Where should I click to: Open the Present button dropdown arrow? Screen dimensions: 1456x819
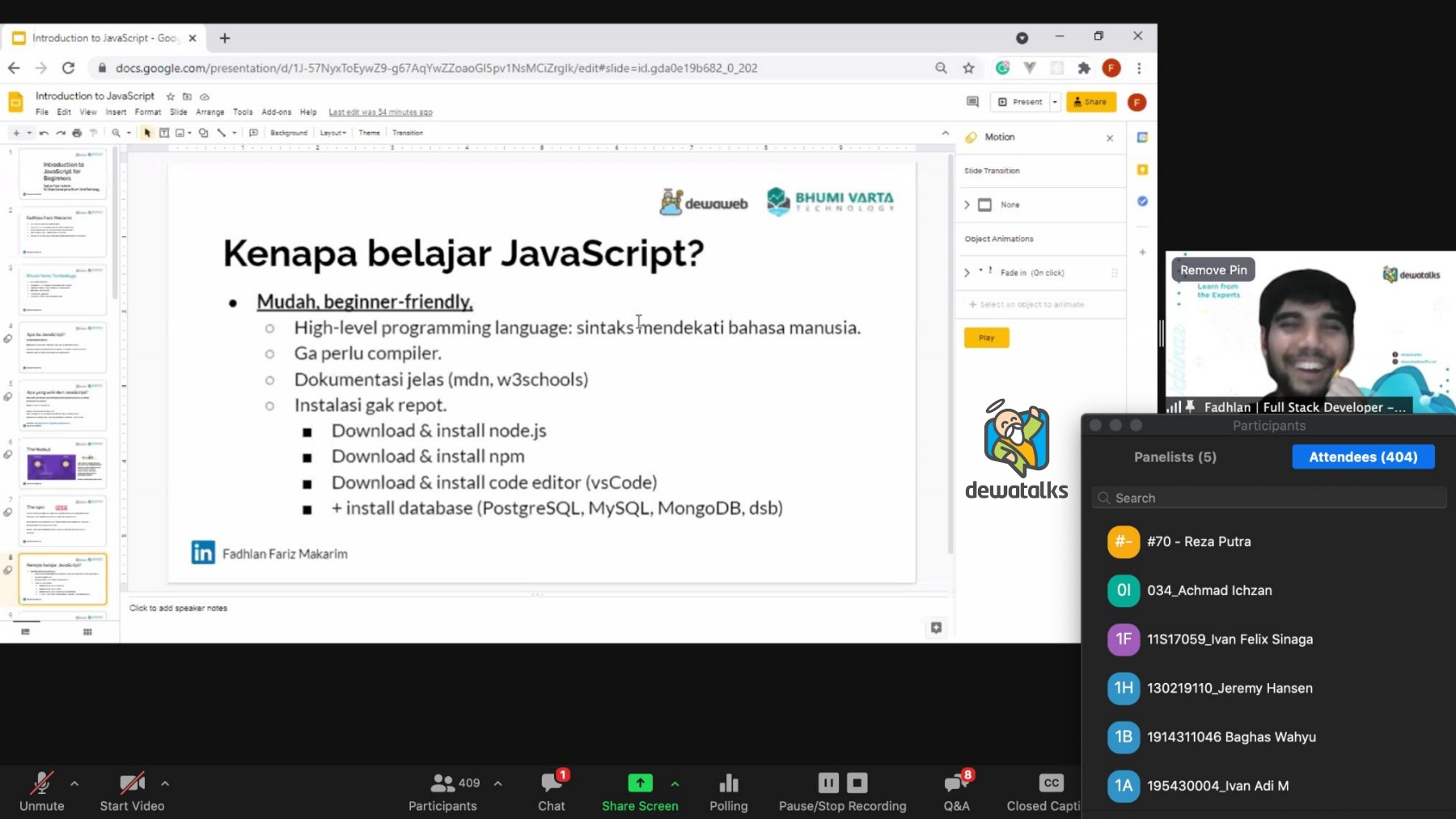(x=1055, y=102)
